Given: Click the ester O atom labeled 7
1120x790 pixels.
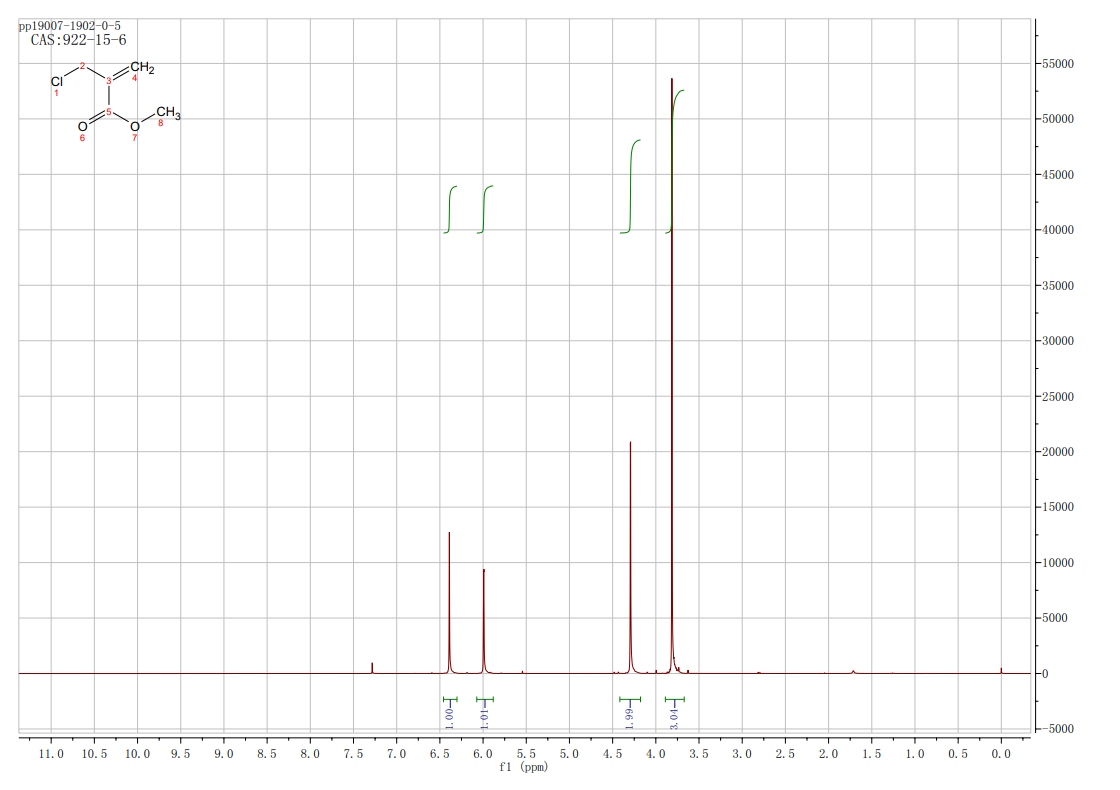Looking at the screenshot, I should (x=135, y=126).
